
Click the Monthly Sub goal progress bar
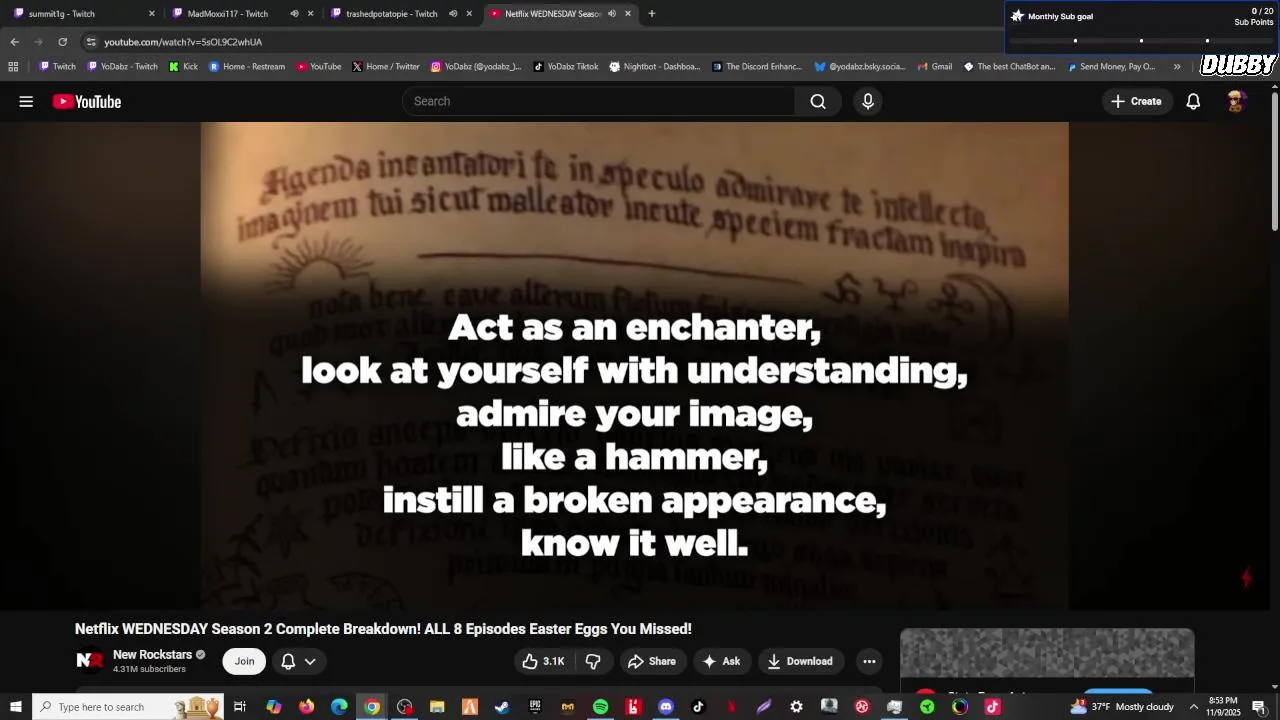click(1141, 41)
